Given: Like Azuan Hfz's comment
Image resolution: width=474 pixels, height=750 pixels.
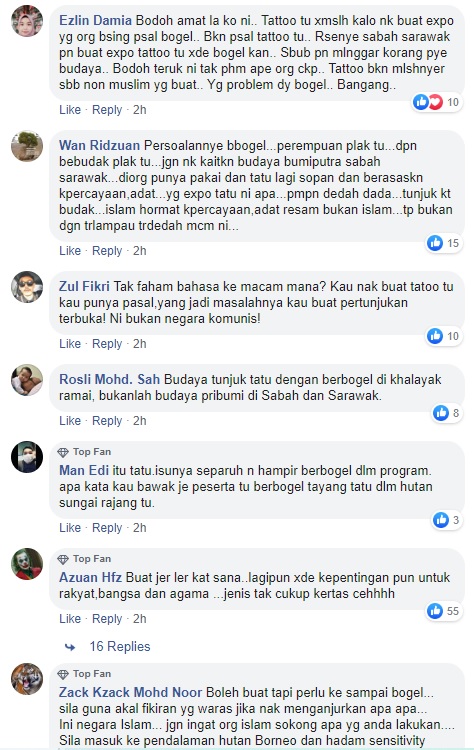Looking at the screenshot, I should pos(70,618).
